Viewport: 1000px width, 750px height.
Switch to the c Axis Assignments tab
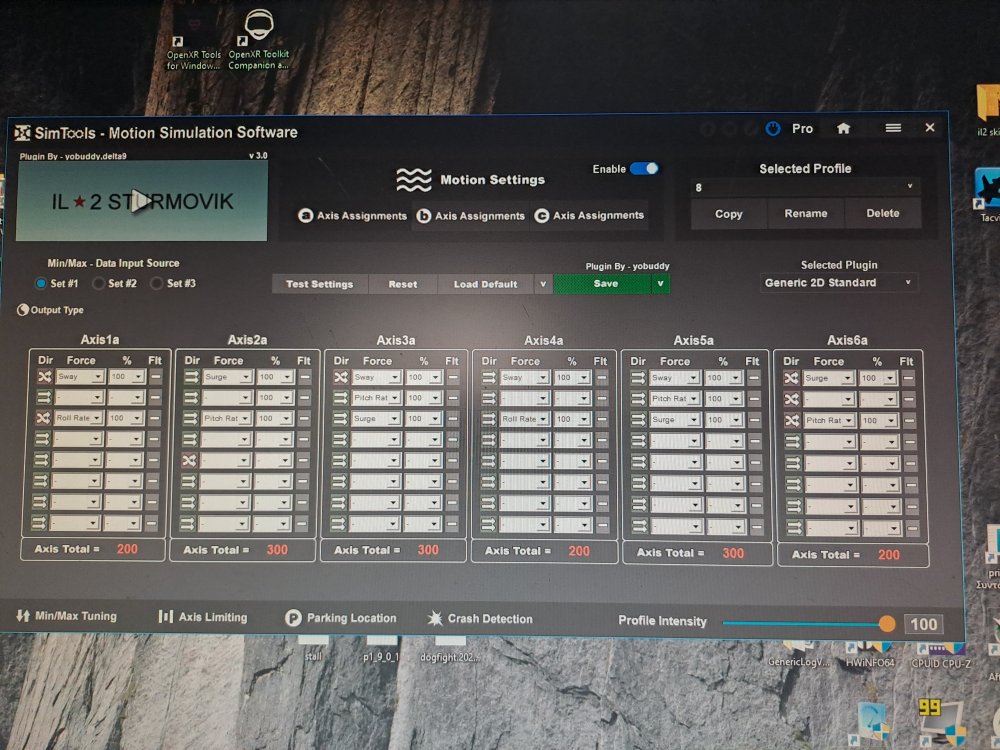pos(589,216)
